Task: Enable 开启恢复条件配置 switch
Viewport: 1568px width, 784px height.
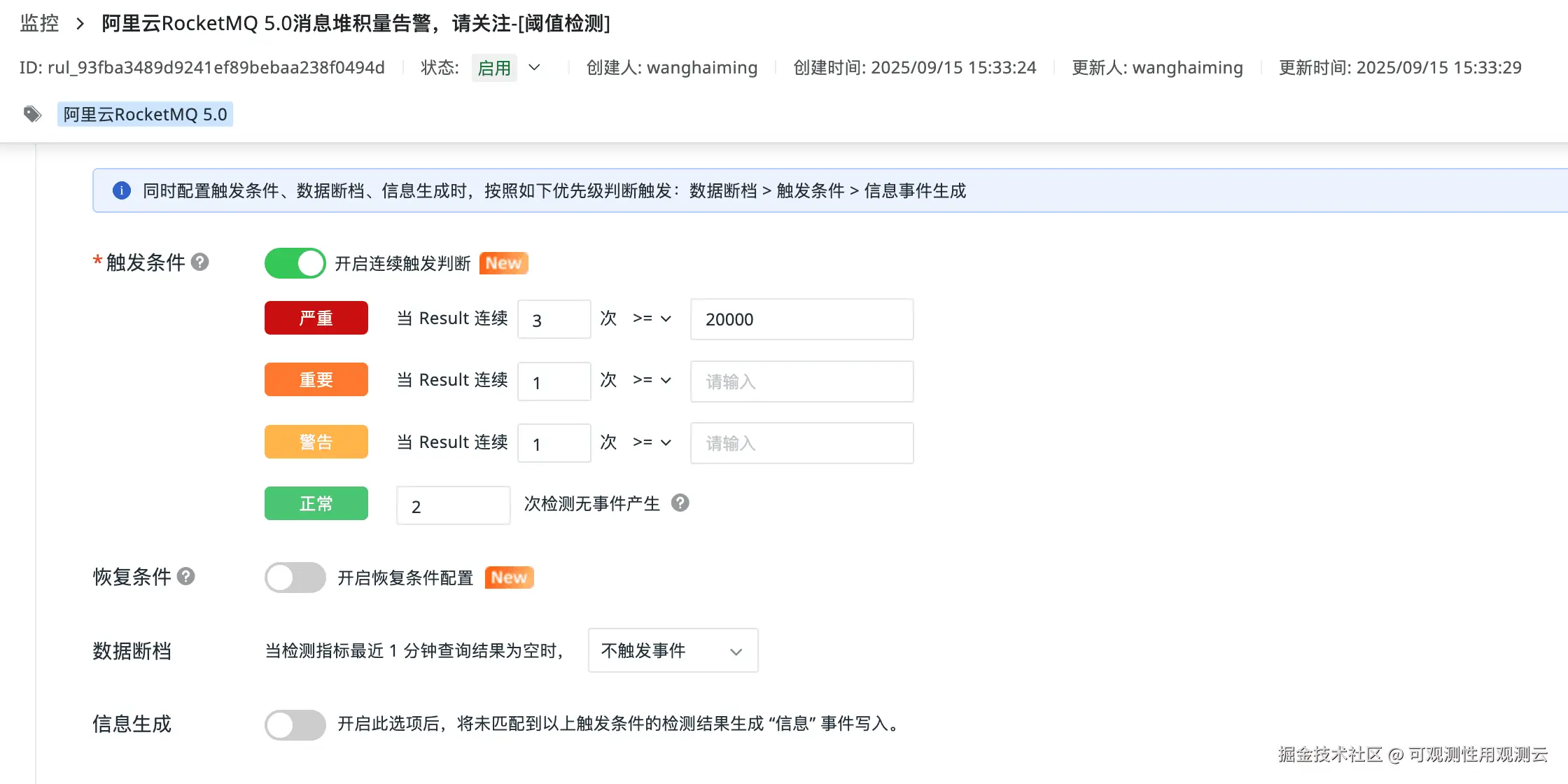Action: [295, 577]
